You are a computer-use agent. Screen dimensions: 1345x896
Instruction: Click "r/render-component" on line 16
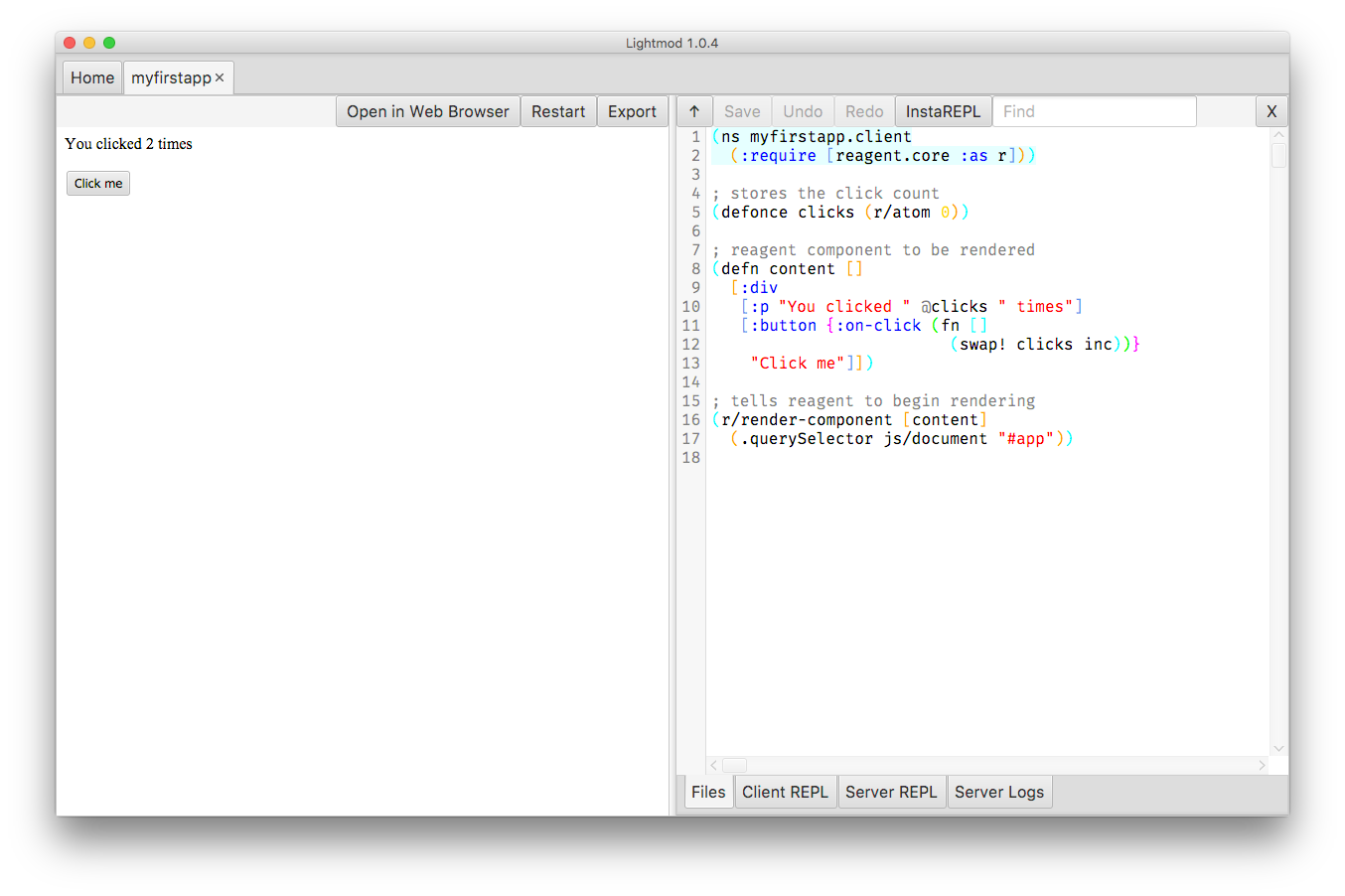(807, 420)
